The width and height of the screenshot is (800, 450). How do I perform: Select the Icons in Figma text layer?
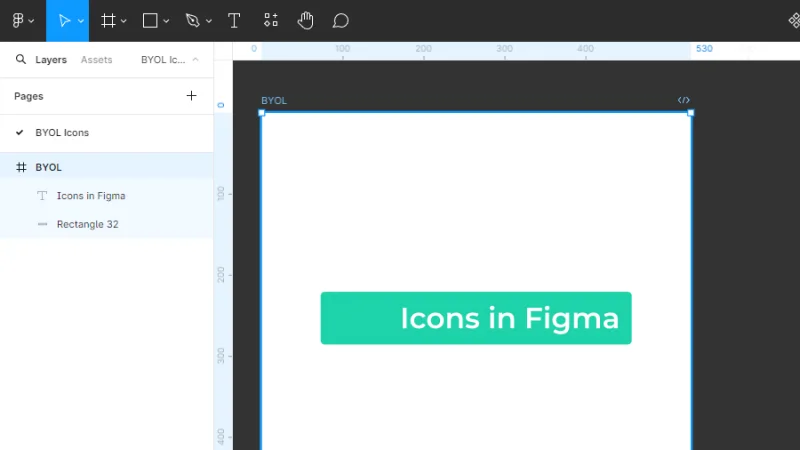(107, 195)
